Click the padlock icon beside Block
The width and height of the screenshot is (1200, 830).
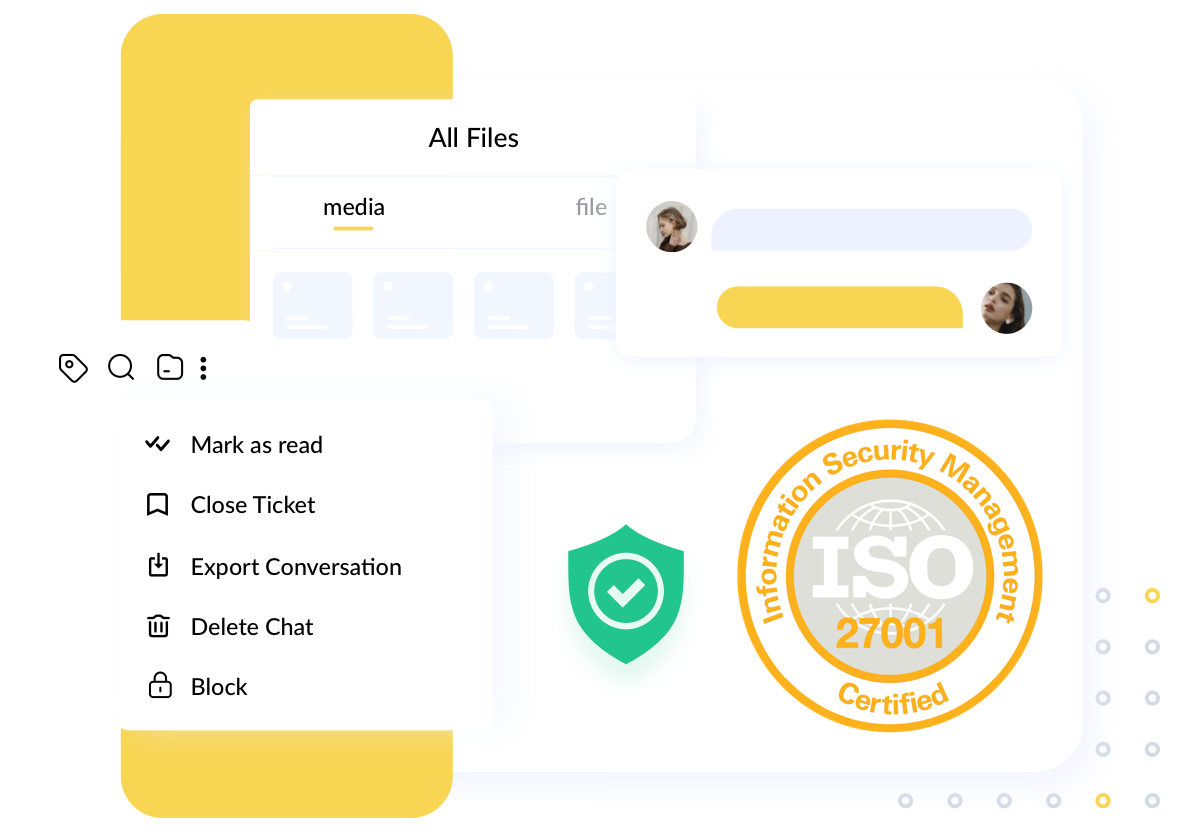159,686
